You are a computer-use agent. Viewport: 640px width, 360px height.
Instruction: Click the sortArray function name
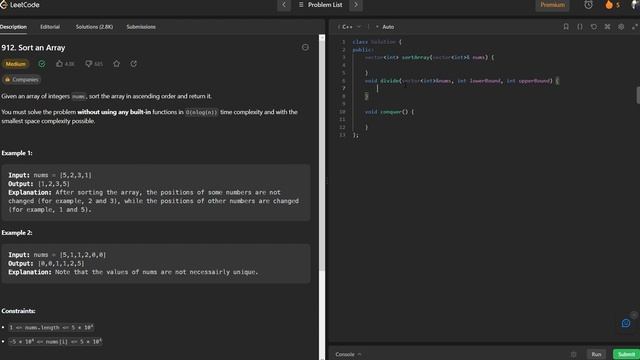[x=415, y=58]
